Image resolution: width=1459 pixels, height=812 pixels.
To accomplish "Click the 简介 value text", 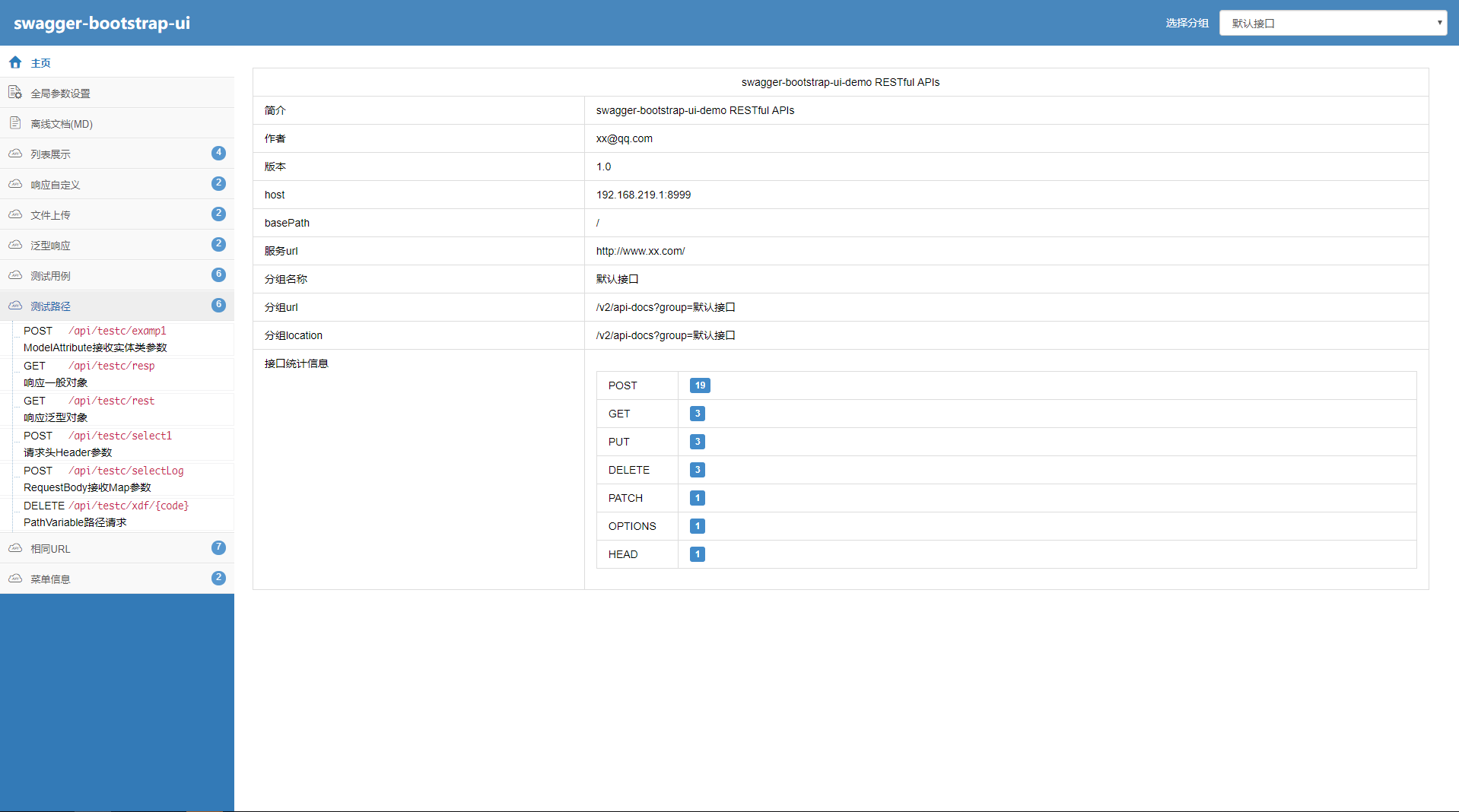I will pyautogui.click(x=695, y=110).
